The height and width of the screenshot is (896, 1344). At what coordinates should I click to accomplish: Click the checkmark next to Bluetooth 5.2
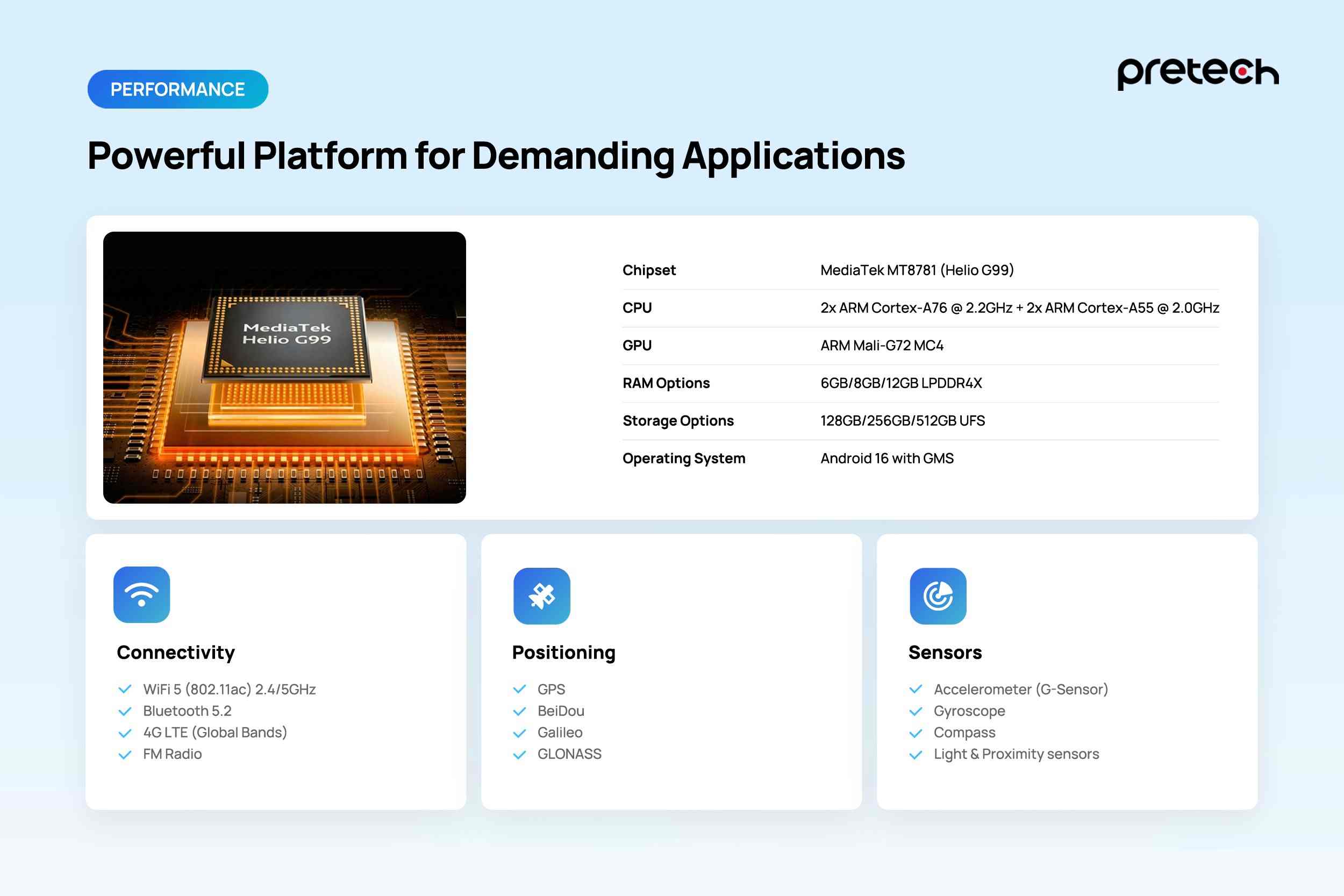coord(125,712)
